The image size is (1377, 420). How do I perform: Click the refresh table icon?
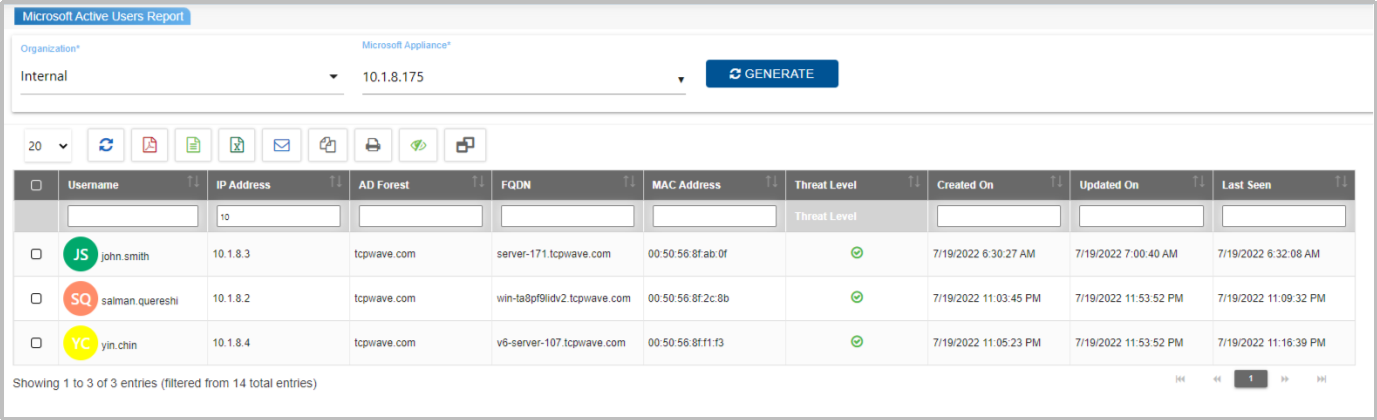(x=106, y=145)
